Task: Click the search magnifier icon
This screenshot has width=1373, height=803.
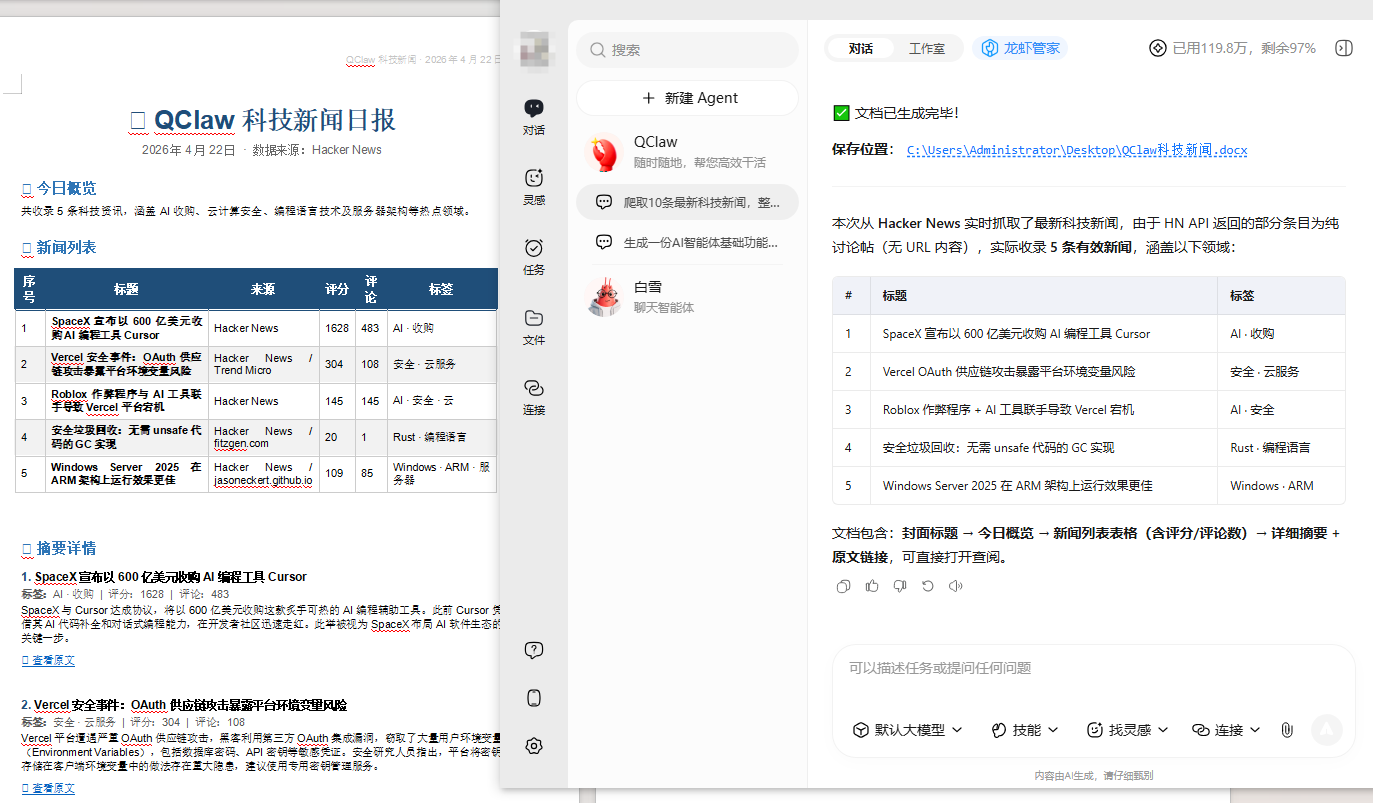Action: (597, 50)
